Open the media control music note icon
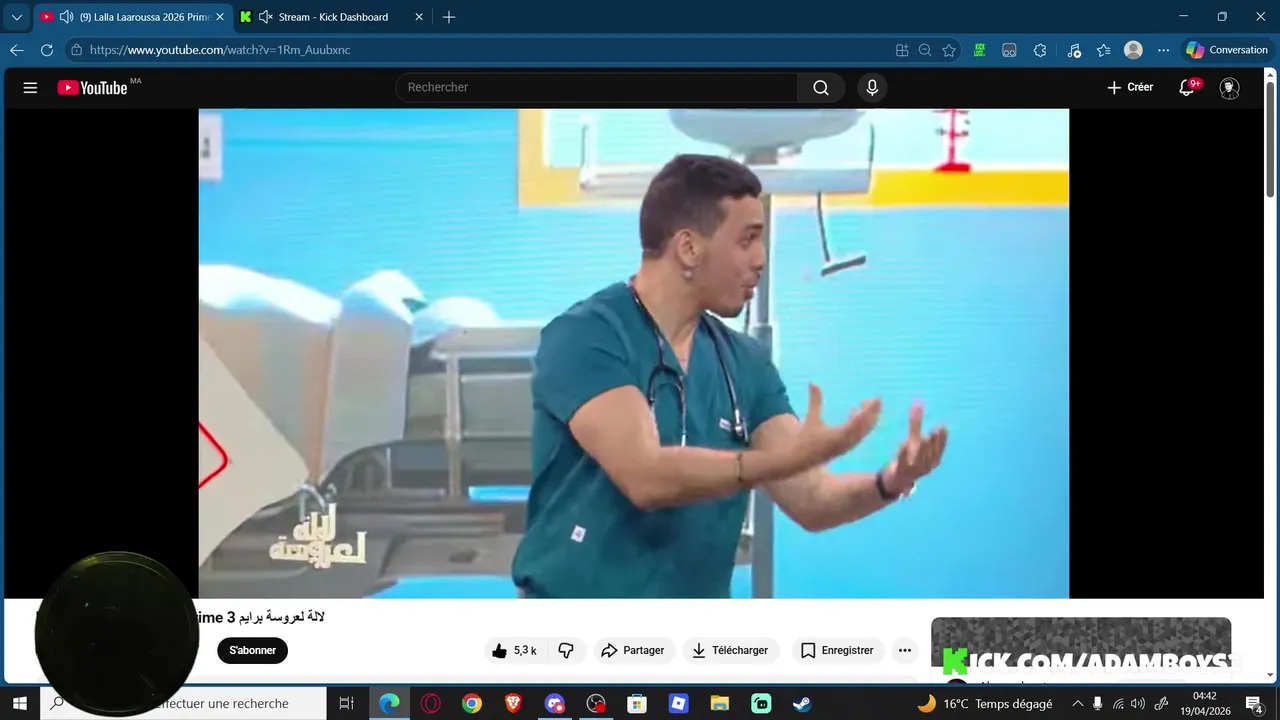 coord(1074,50)
